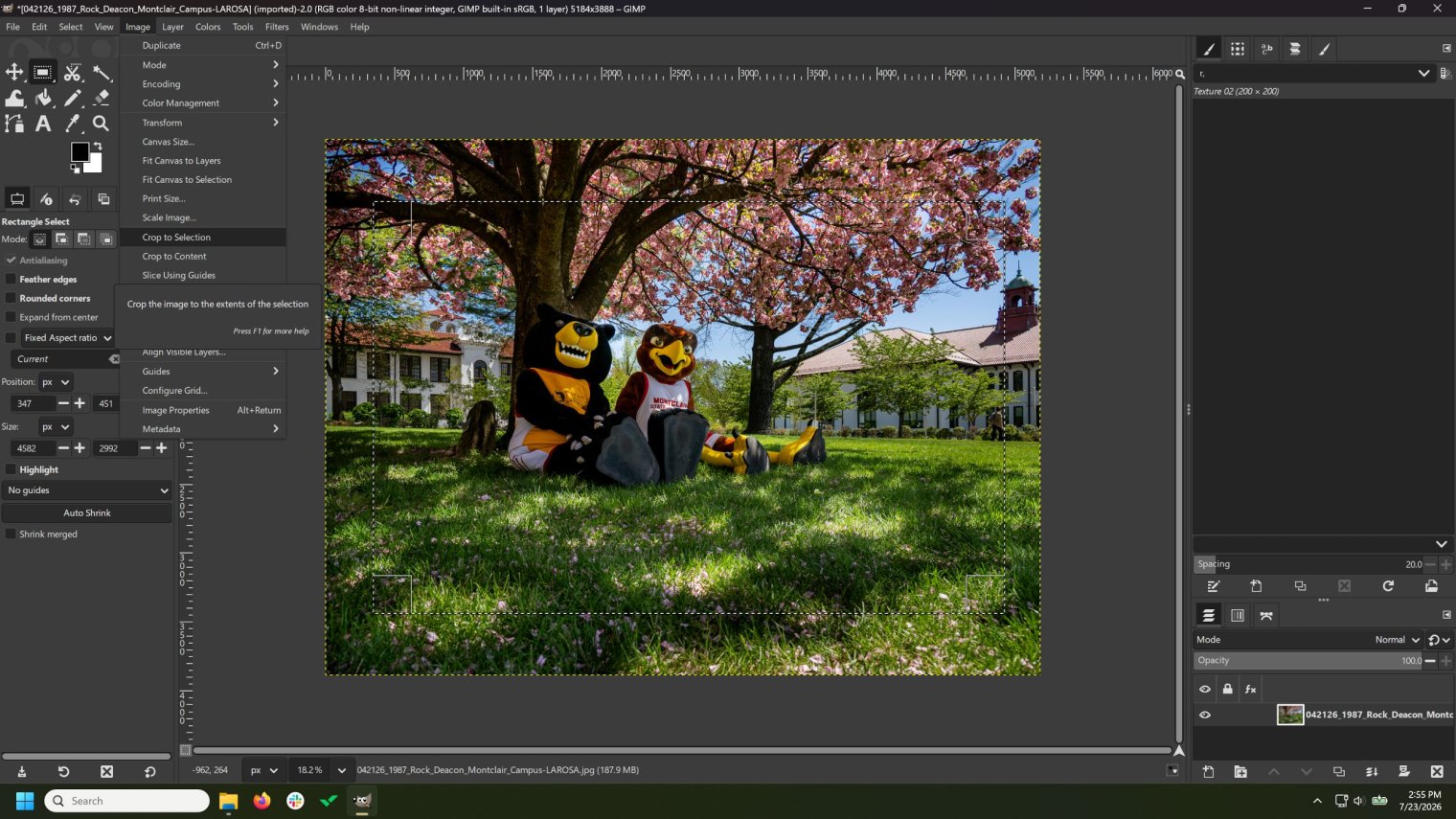Click the refresh brushes icon

(1388, 586)
